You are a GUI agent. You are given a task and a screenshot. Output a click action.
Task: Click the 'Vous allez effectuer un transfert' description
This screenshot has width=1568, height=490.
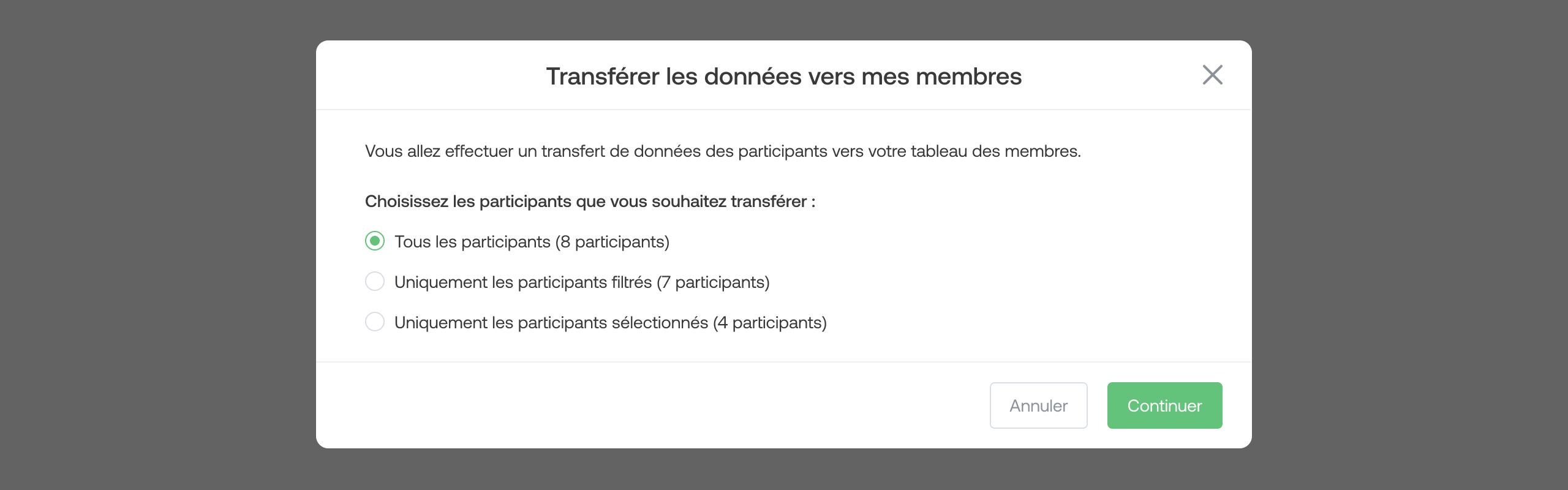723,151
